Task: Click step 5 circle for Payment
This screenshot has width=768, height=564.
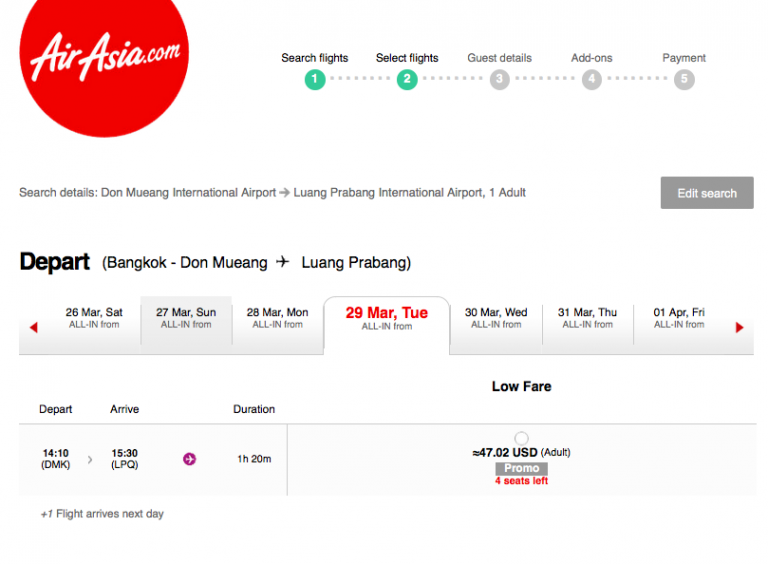Action: coord(684,79)
